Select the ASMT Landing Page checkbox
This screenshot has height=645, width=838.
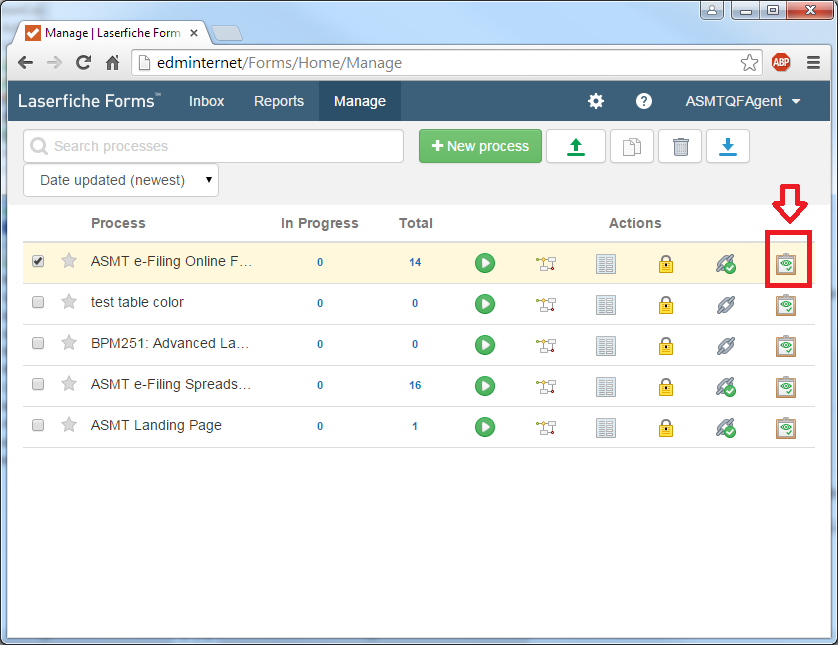coord(38,425)
